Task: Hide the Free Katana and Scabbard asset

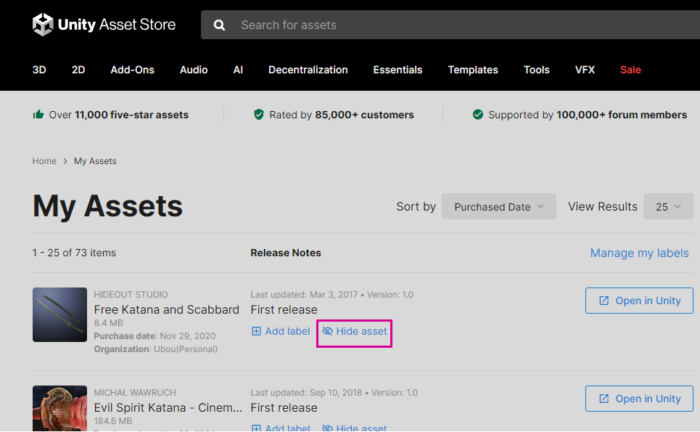Action: point(354,331)
